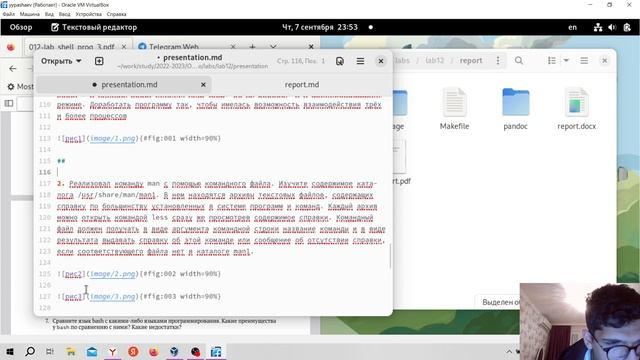Expand file manager view options dropdown arrow
The height and width of the screenshot is (360, 640).
pyautogui.click(x=566, y=60)
